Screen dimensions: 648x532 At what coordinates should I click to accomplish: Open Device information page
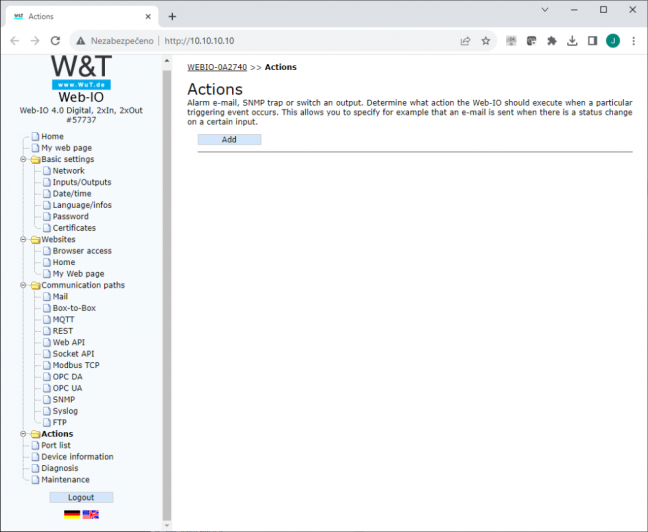coord(77,457)
